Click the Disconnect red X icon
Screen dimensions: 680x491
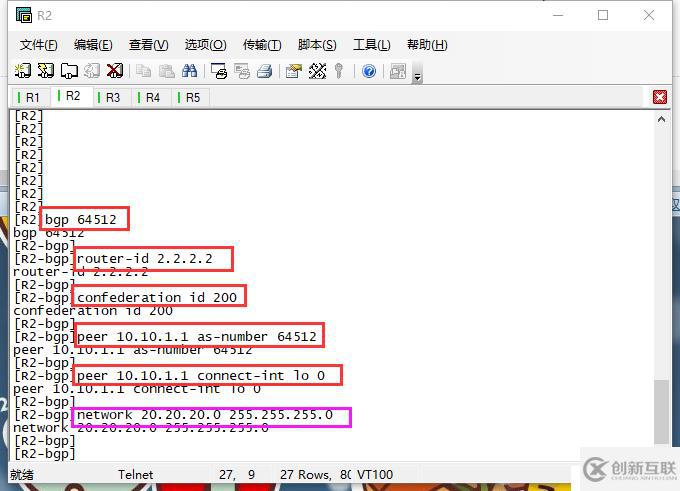[x=115, y=71]
